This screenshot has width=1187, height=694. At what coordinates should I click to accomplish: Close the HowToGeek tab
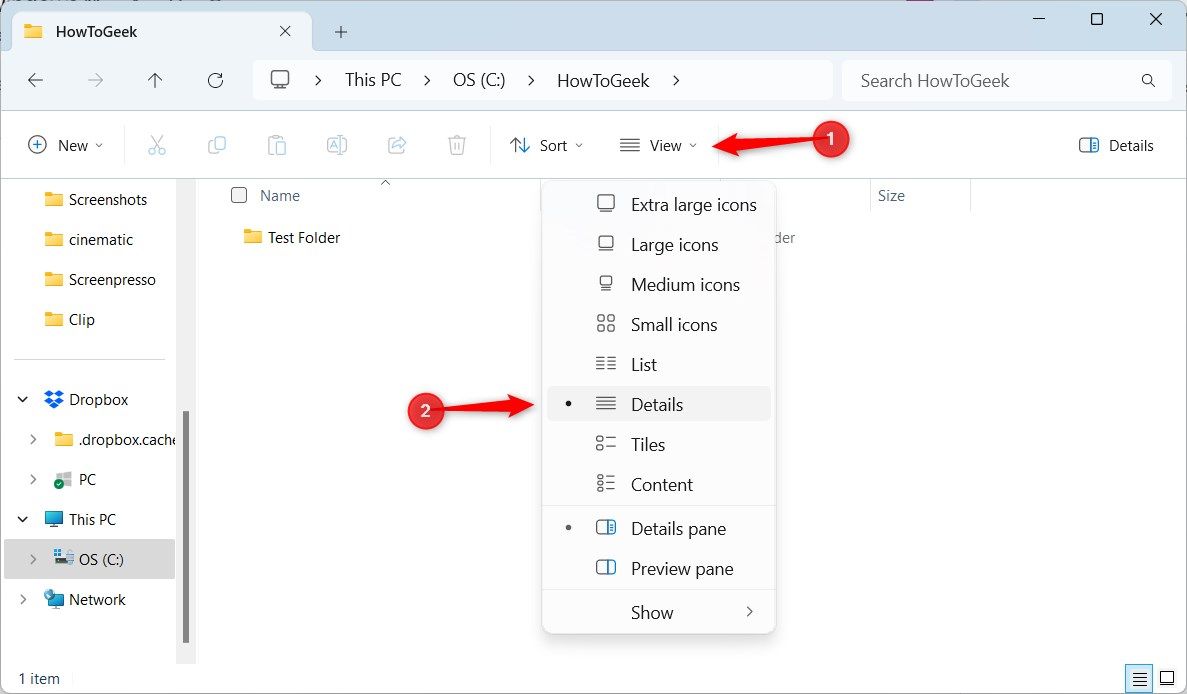click(x=285, y=31)
